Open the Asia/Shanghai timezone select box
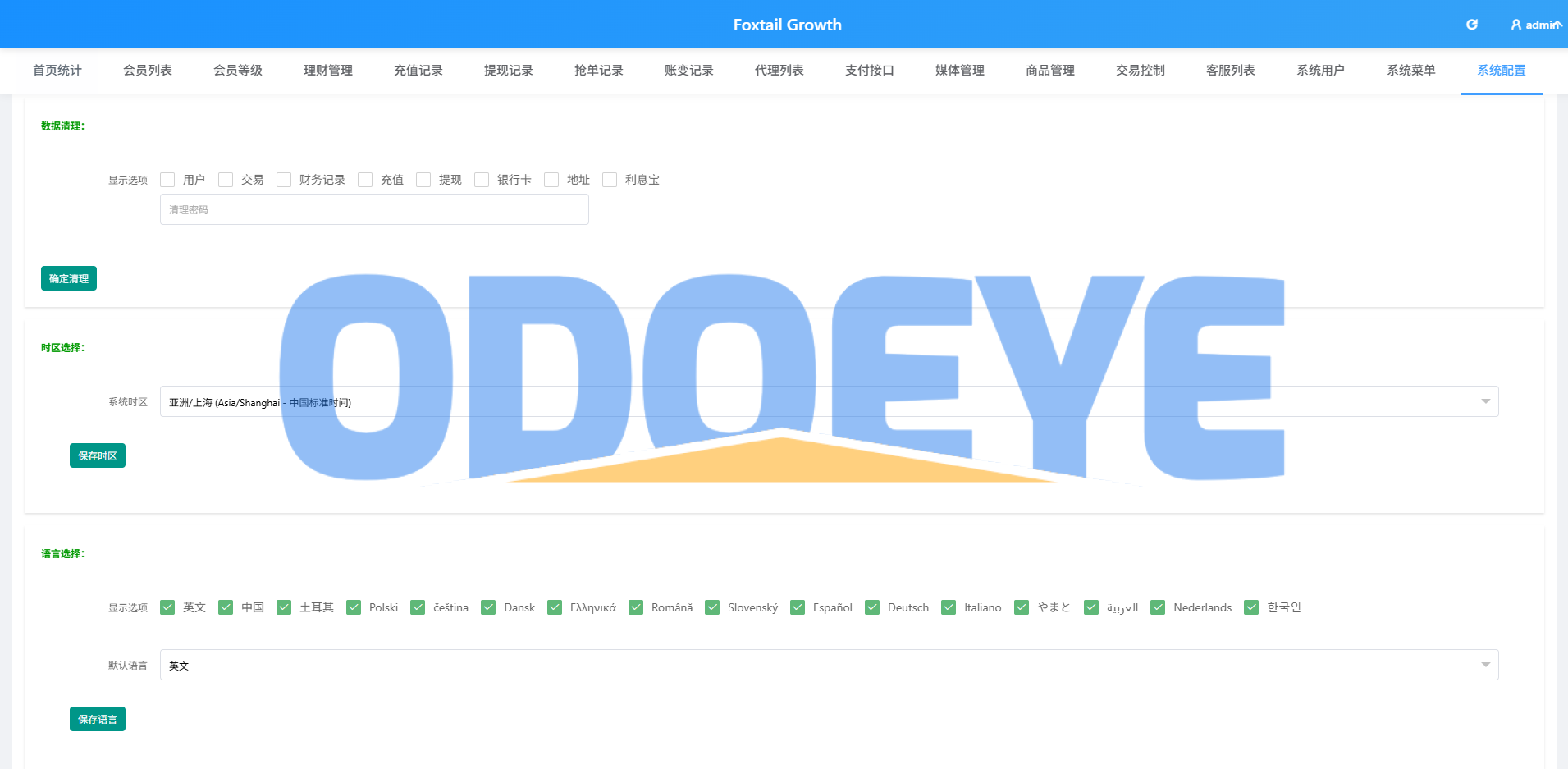1568x769 pixels. [829, 401]
